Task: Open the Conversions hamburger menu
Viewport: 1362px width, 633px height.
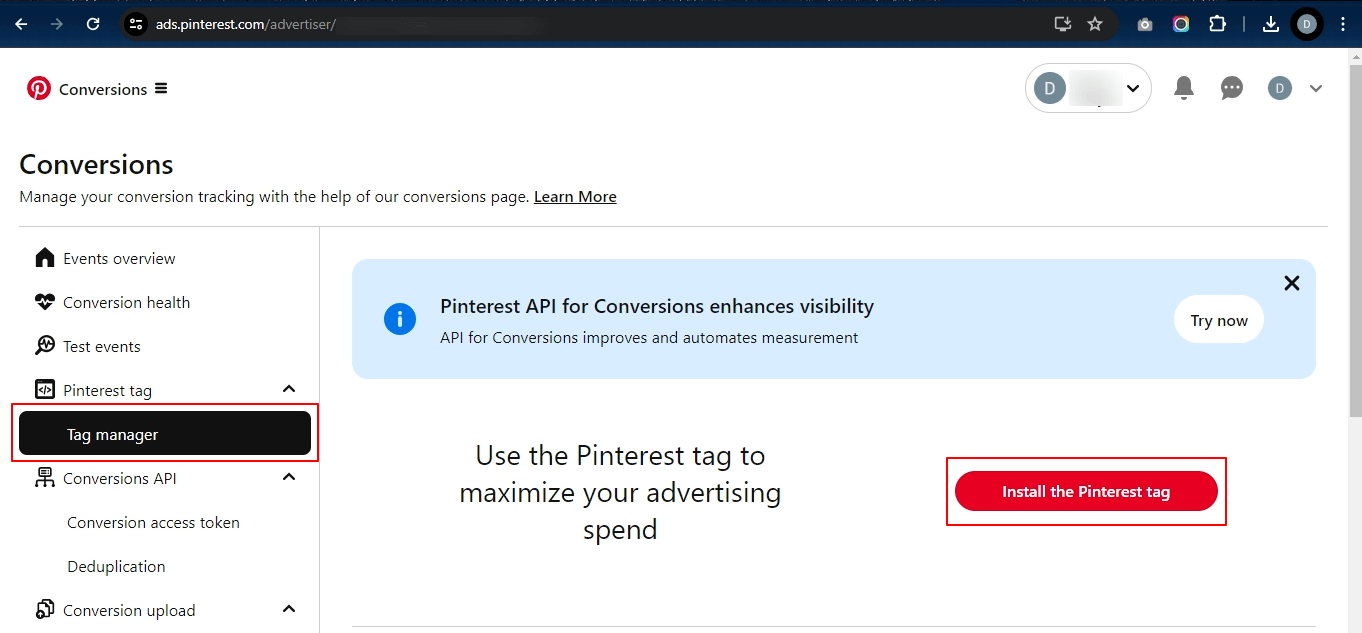Action: tap(161, 89)
